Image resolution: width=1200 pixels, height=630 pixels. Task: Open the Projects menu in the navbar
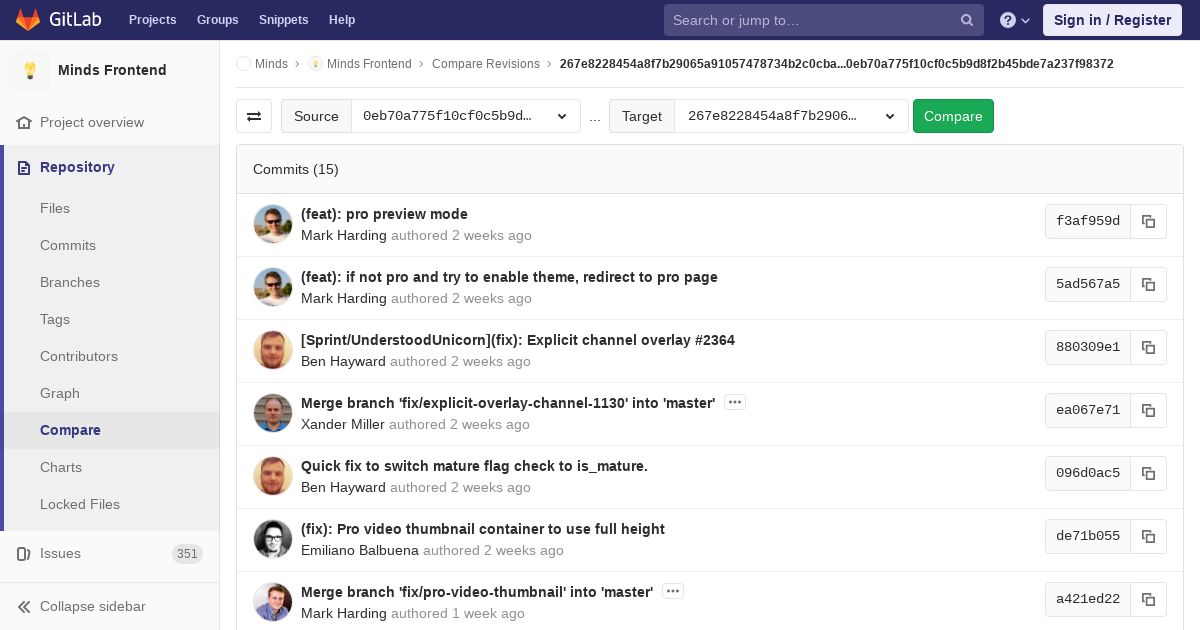(153, 20)
